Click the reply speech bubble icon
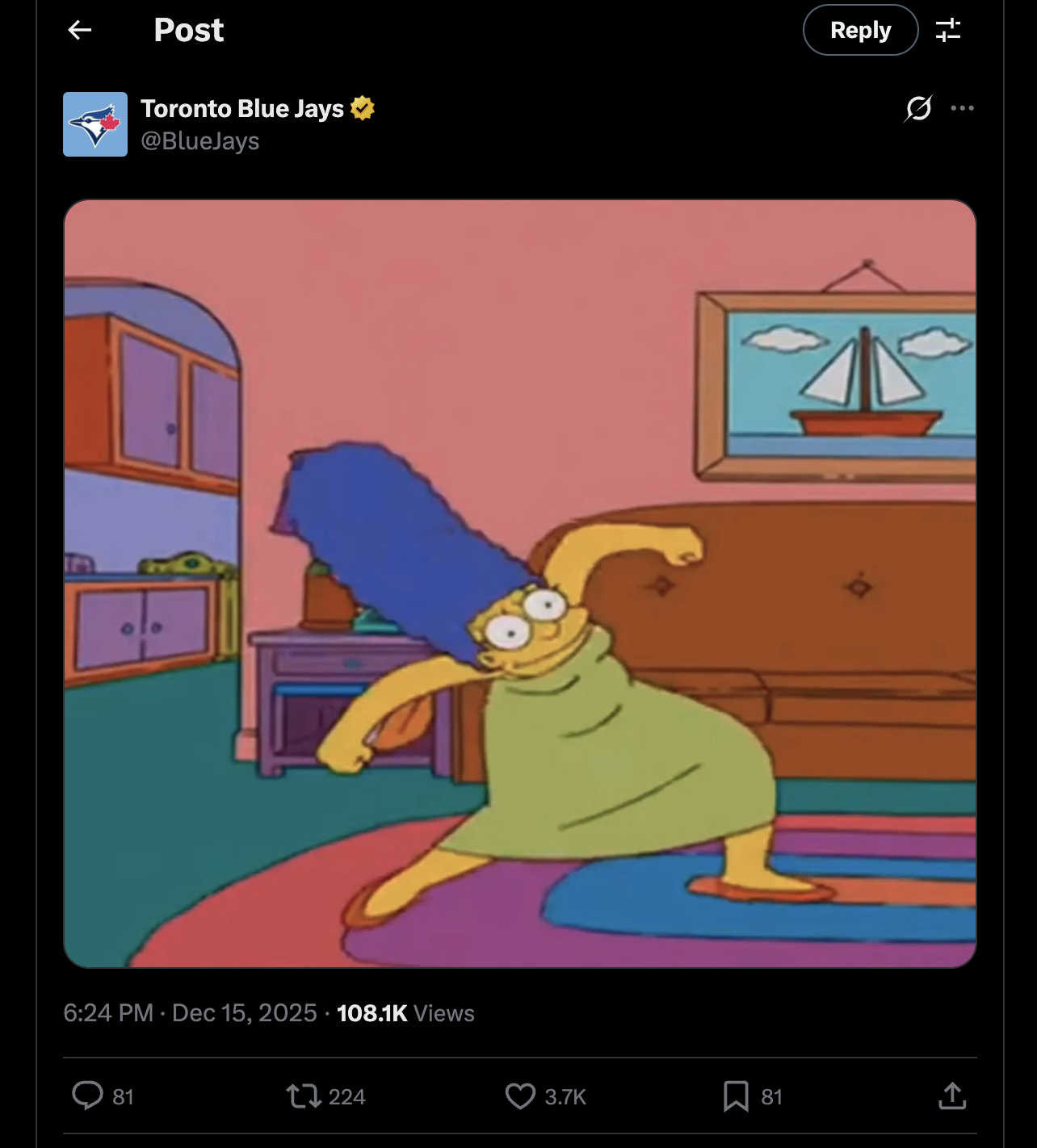This screenshot has height=1148, width=1037. click(87, 1096)
